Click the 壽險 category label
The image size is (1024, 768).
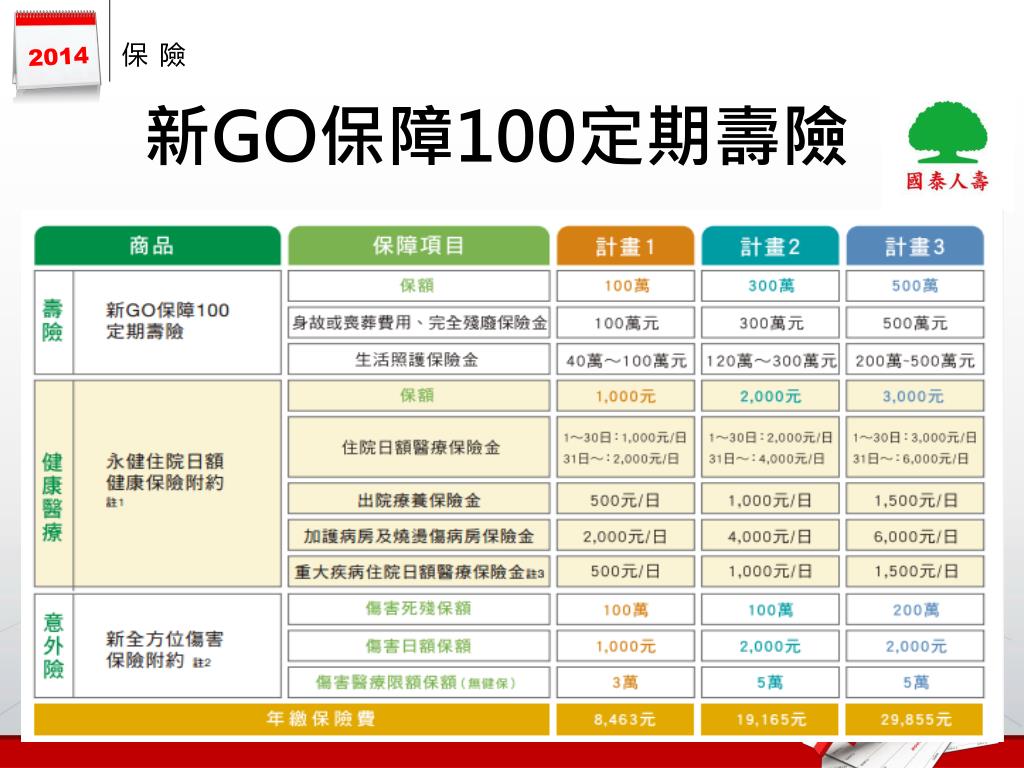pyautogui.click(x=53, y=321)
